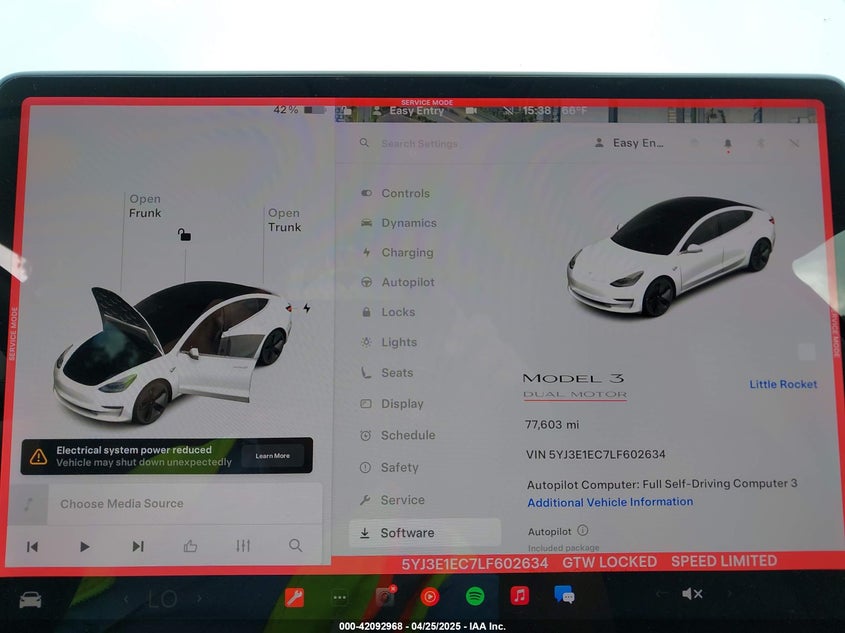Tap the car controls icon

pyautogui.click(x=31, y=599)
